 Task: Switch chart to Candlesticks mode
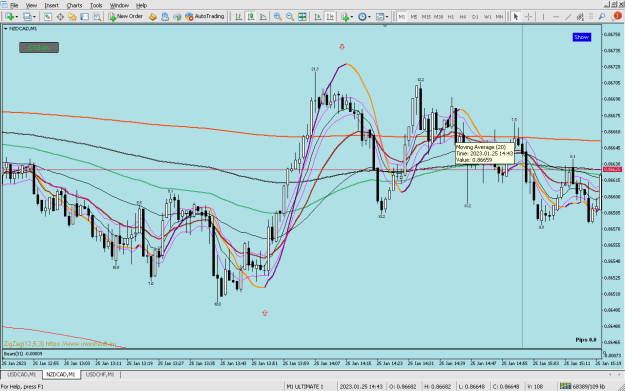[x=251, y=17]
